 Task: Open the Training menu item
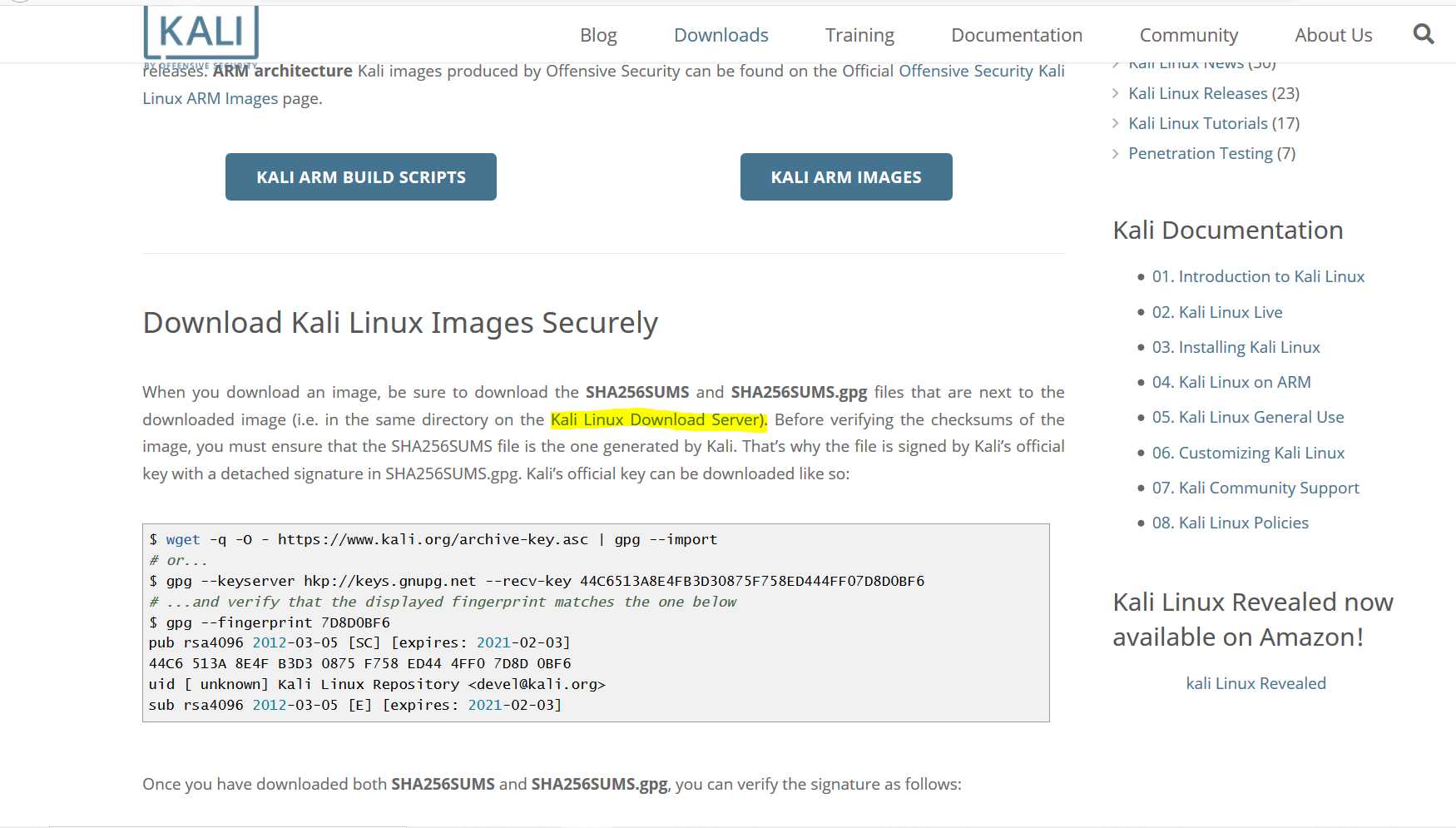click(859, 35)
